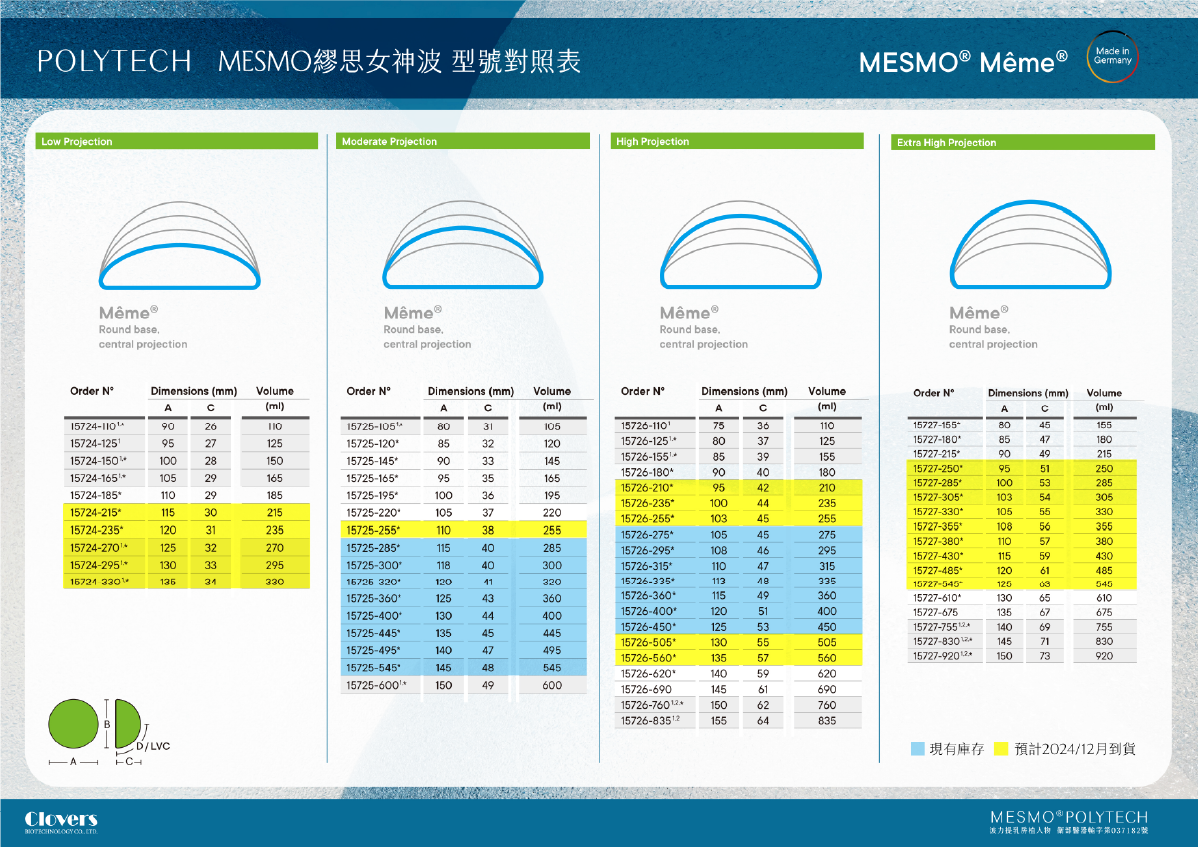Image resolution: width=1199 pixels, height=848 pixels.
Task: Click order number 15726-835
Action: (651, 721)
